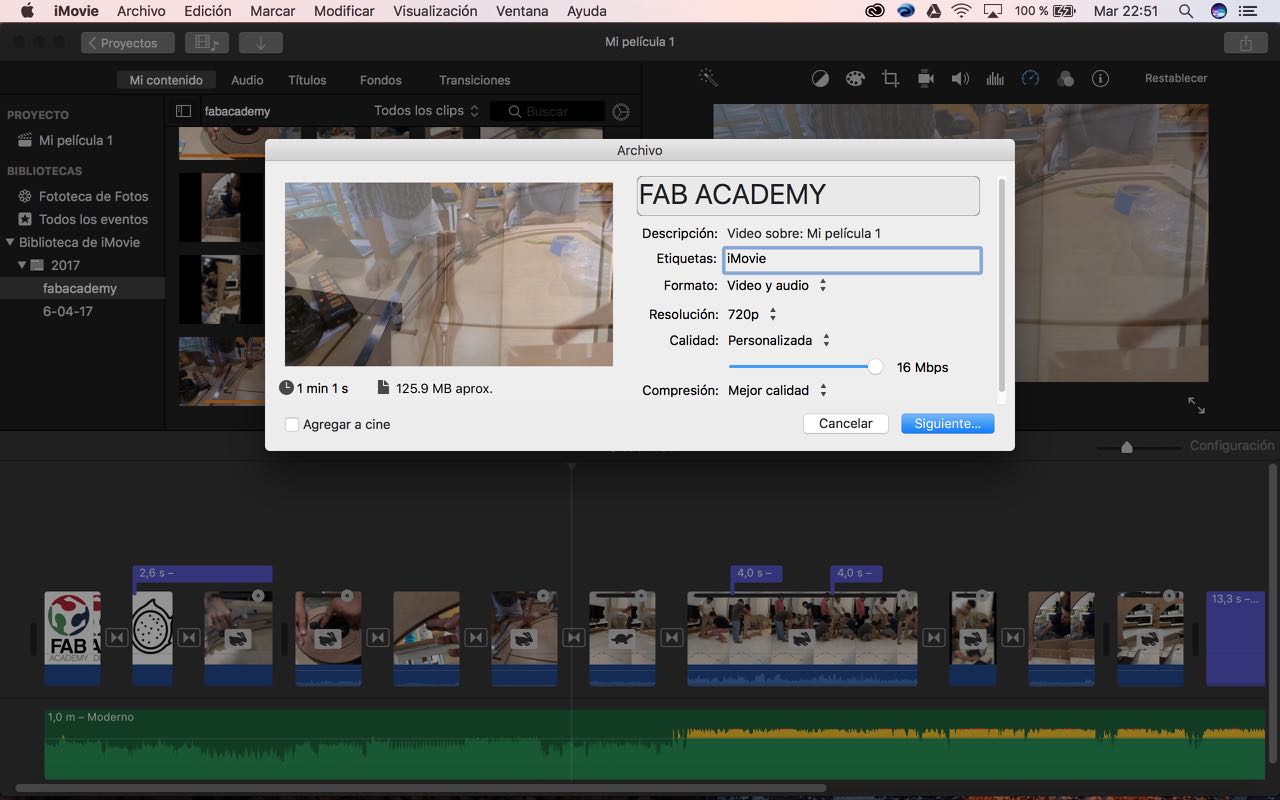This screenshot has height=800, width=1280.
Task: Open the Todos los clips filter dropdown
Action: [x=426, y=111]
